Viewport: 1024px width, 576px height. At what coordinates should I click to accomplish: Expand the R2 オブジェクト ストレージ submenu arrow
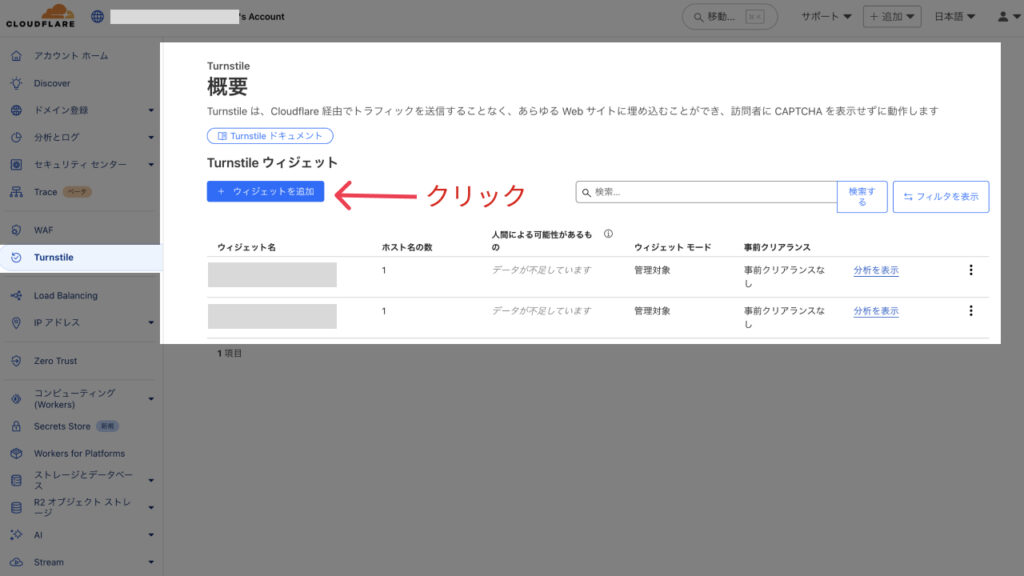151,507
